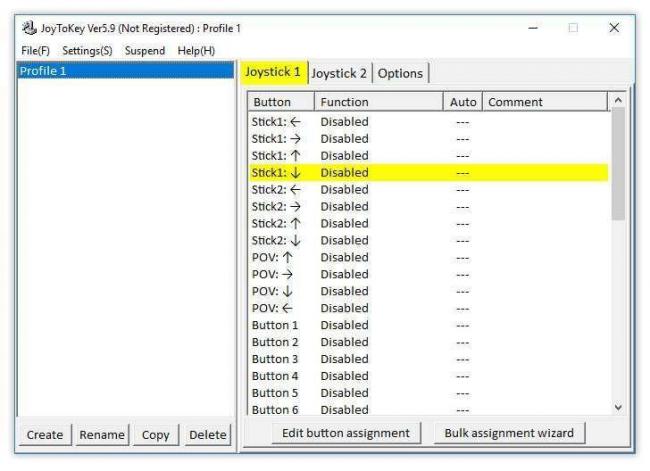The image size is (650, 471).
Task: Select the Button 1 row
Action: pyautogui.click(x=429, y=325)
